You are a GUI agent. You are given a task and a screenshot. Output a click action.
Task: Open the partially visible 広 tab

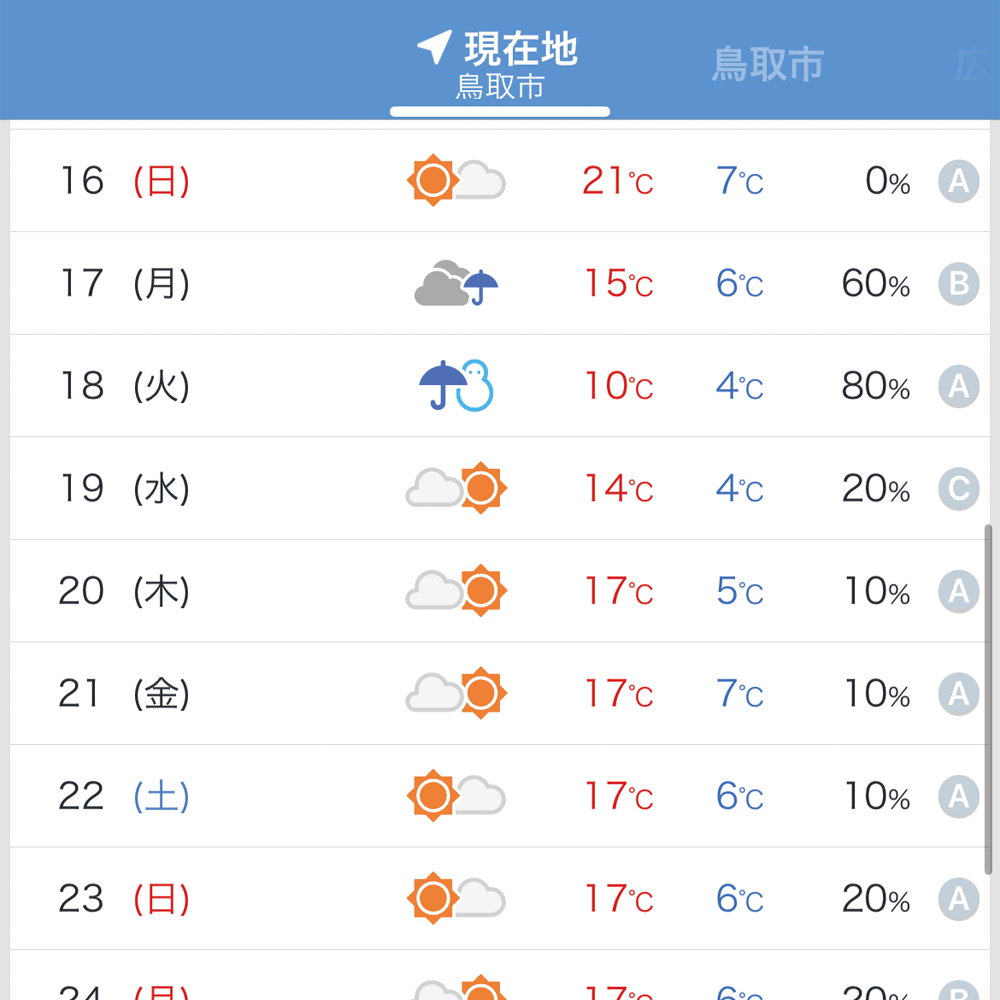[985, 63]
